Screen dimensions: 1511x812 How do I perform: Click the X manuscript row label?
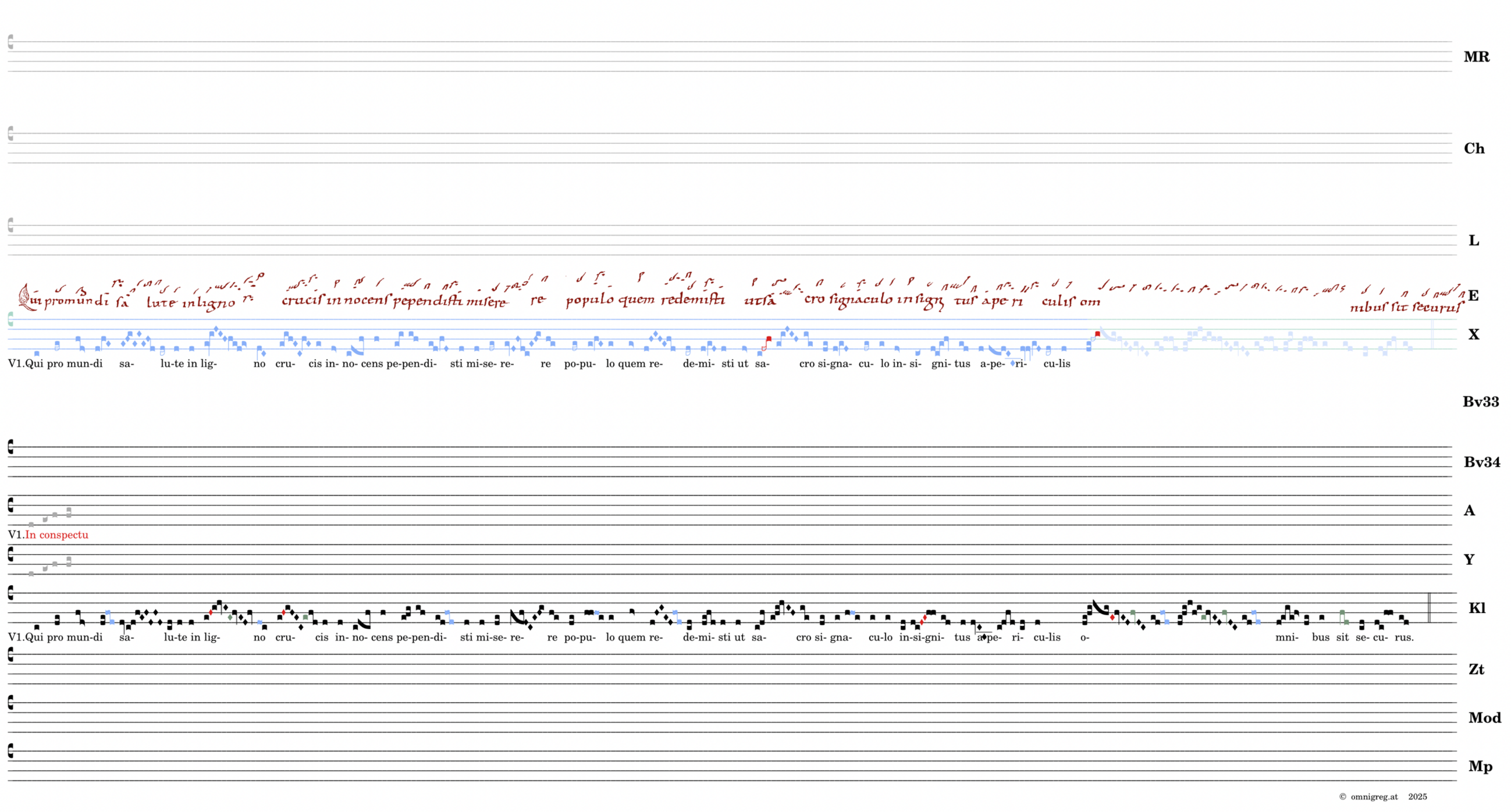(1473, 334)
